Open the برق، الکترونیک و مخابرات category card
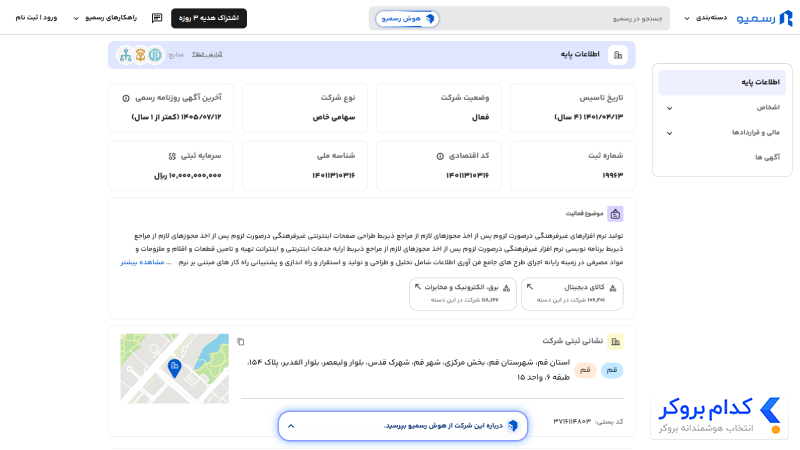 coord(463,293)
